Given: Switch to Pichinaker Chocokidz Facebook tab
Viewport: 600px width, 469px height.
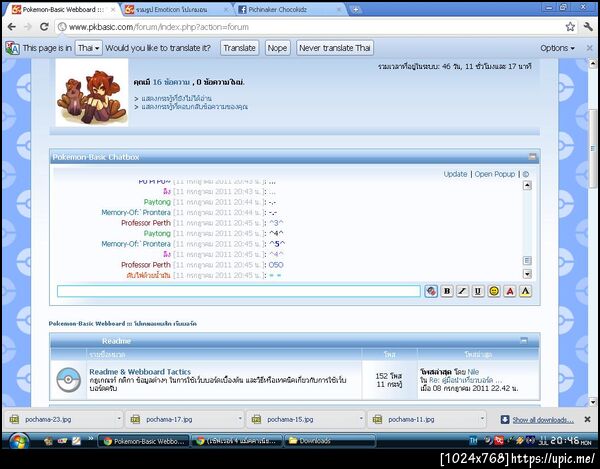Looking at the screenshot, I should (x=289, y=10).
